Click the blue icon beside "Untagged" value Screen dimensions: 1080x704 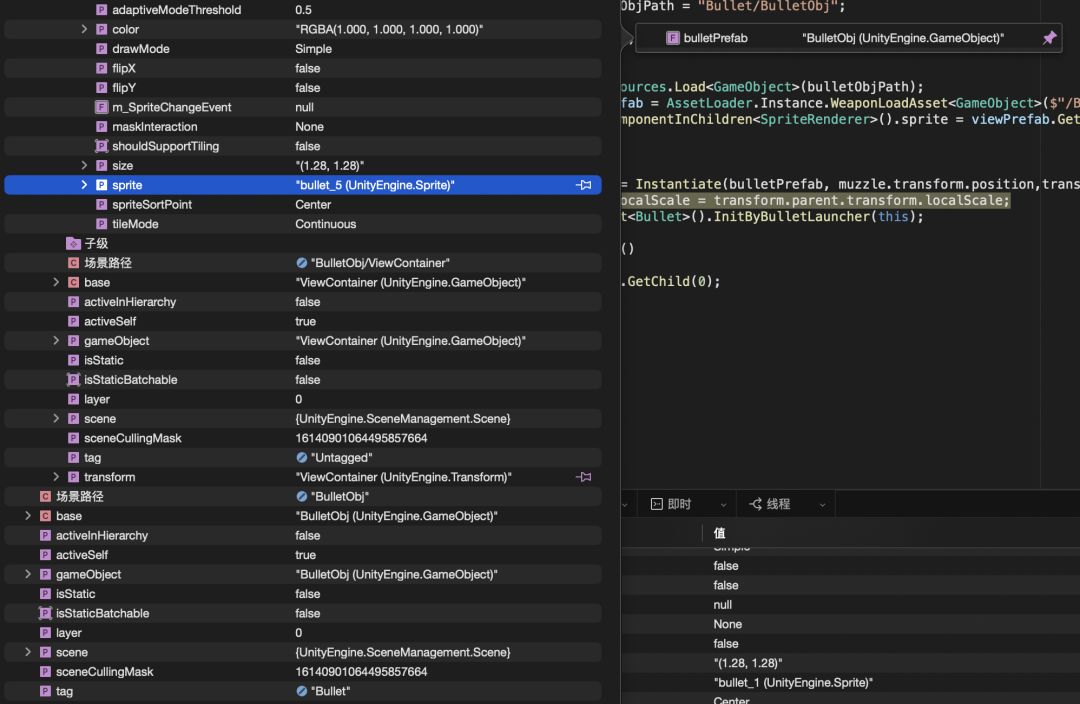[x=302, y=458]
